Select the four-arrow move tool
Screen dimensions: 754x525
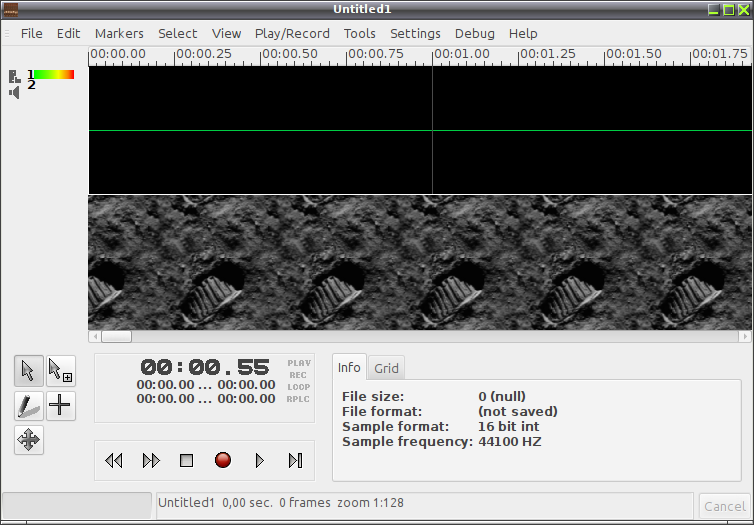29,440
